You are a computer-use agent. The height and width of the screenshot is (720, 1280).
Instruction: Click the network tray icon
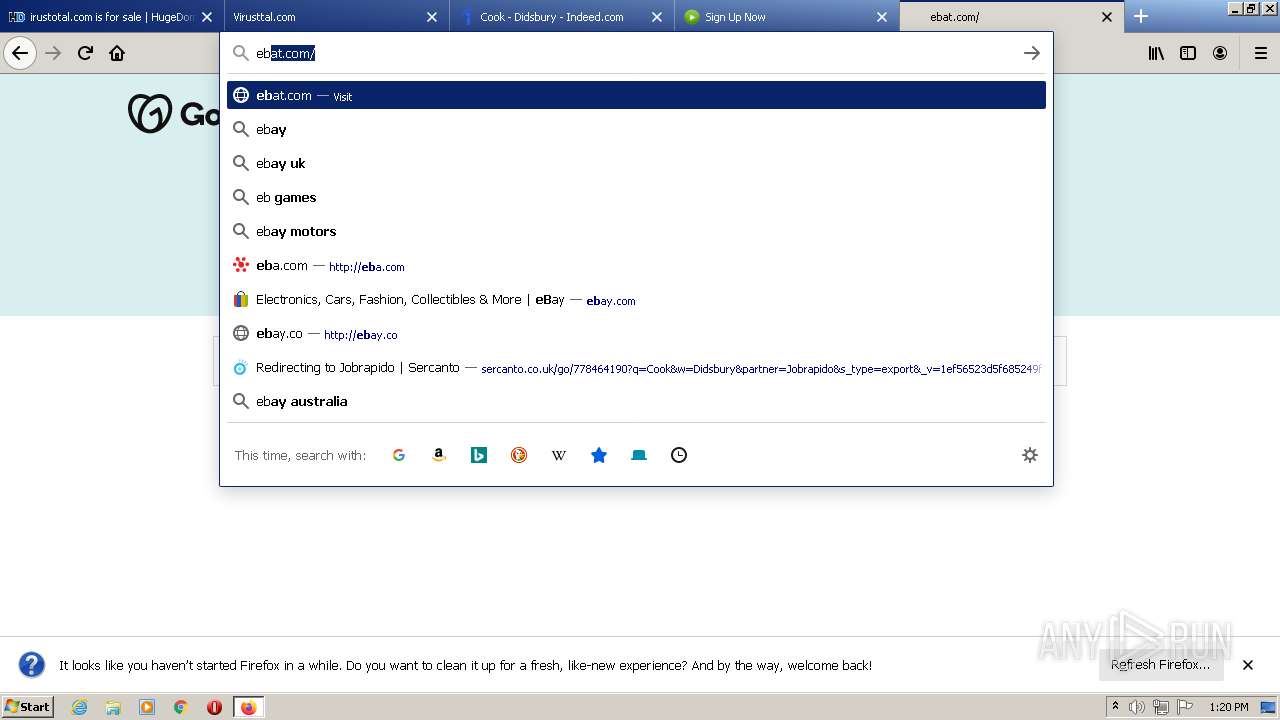tap(1160, 707)
